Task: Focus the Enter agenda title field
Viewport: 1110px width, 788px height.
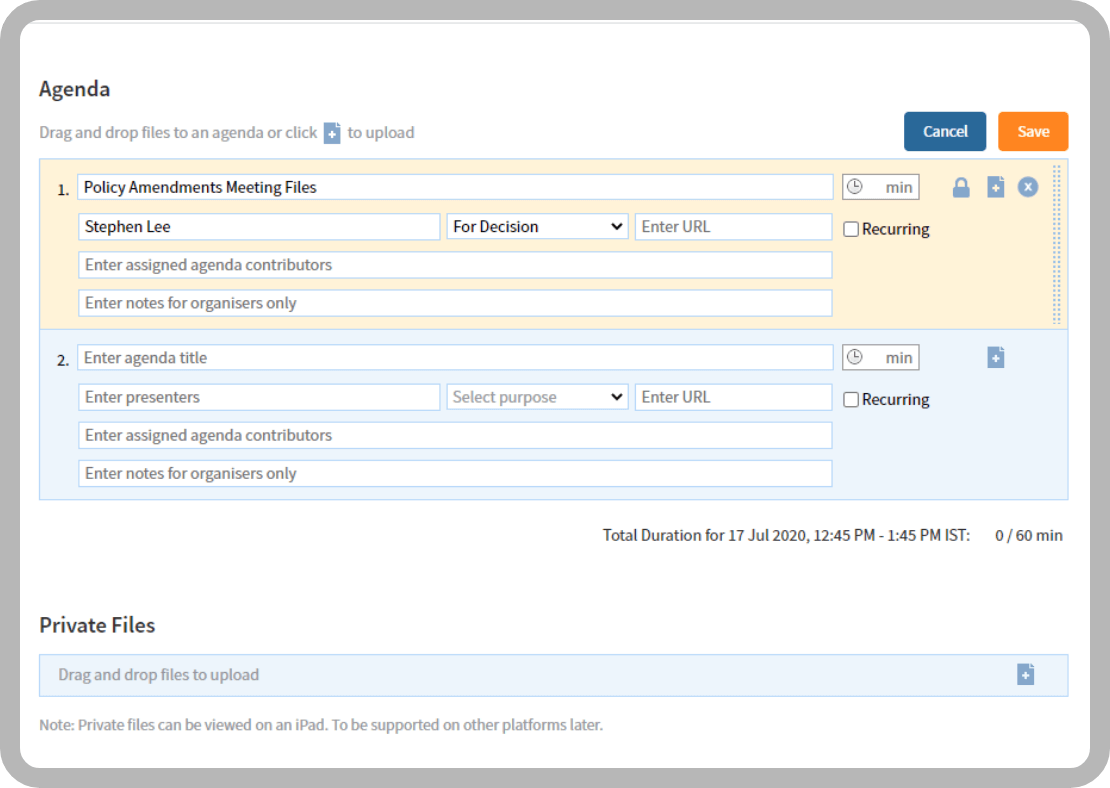Action: click(x=455, y=357)
